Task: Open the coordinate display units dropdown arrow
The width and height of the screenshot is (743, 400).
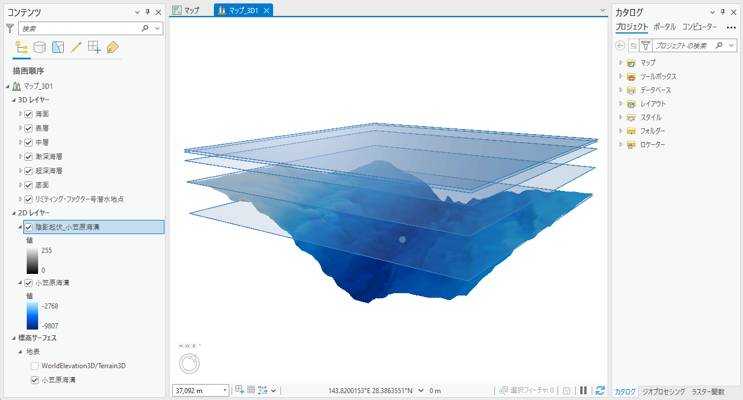Action: point(421,391)
